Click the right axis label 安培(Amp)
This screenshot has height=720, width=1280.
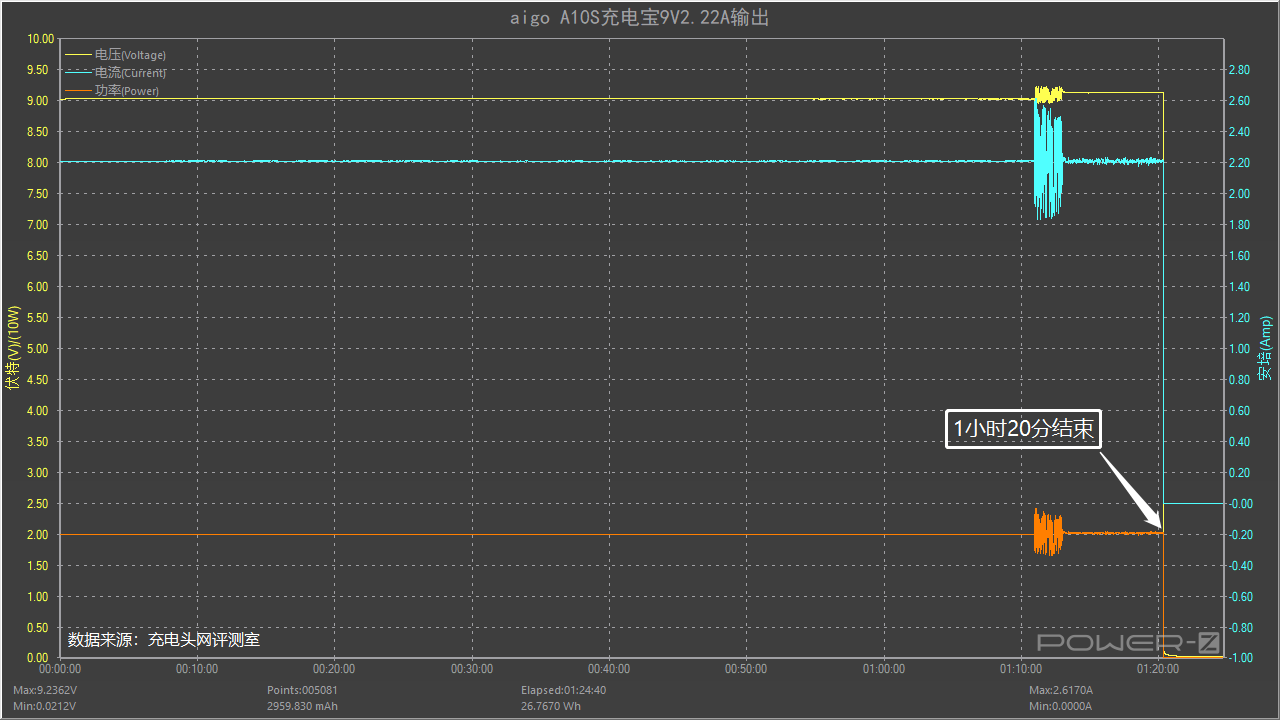1265,348
